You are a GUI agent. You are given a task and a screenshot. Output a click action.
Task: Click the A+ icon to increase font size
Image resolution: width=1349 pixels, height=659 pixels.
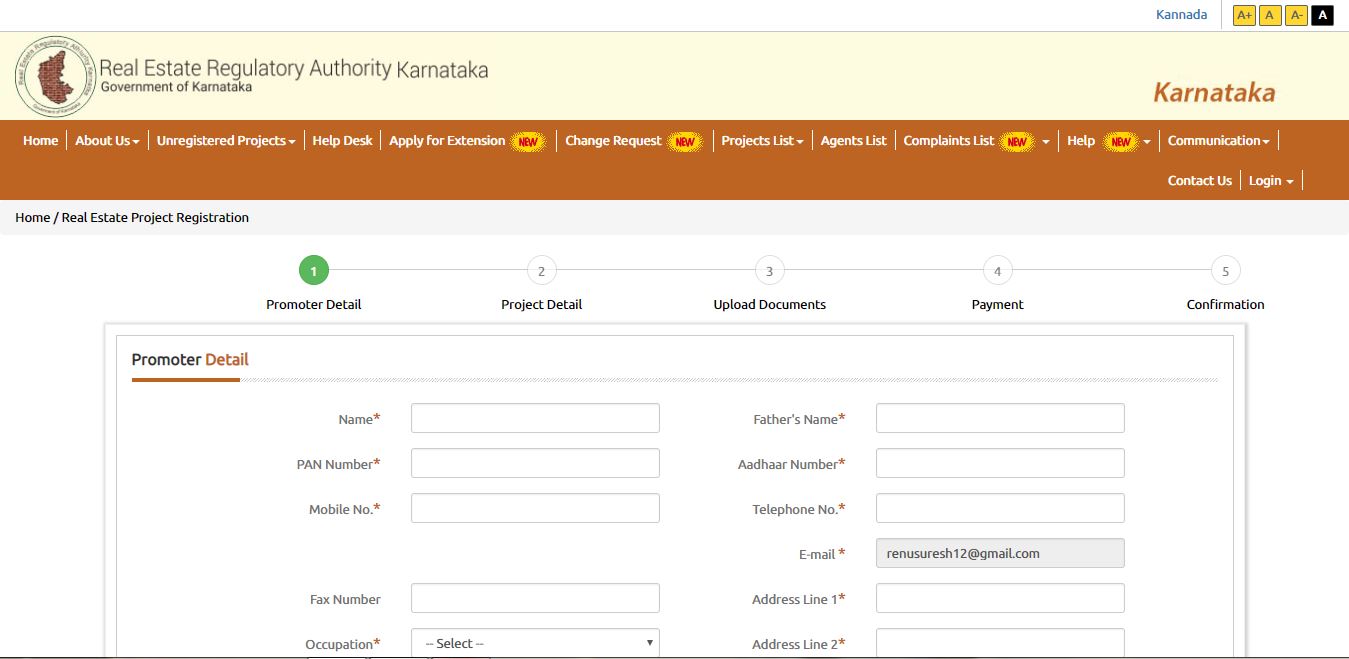click(1243, 15)
